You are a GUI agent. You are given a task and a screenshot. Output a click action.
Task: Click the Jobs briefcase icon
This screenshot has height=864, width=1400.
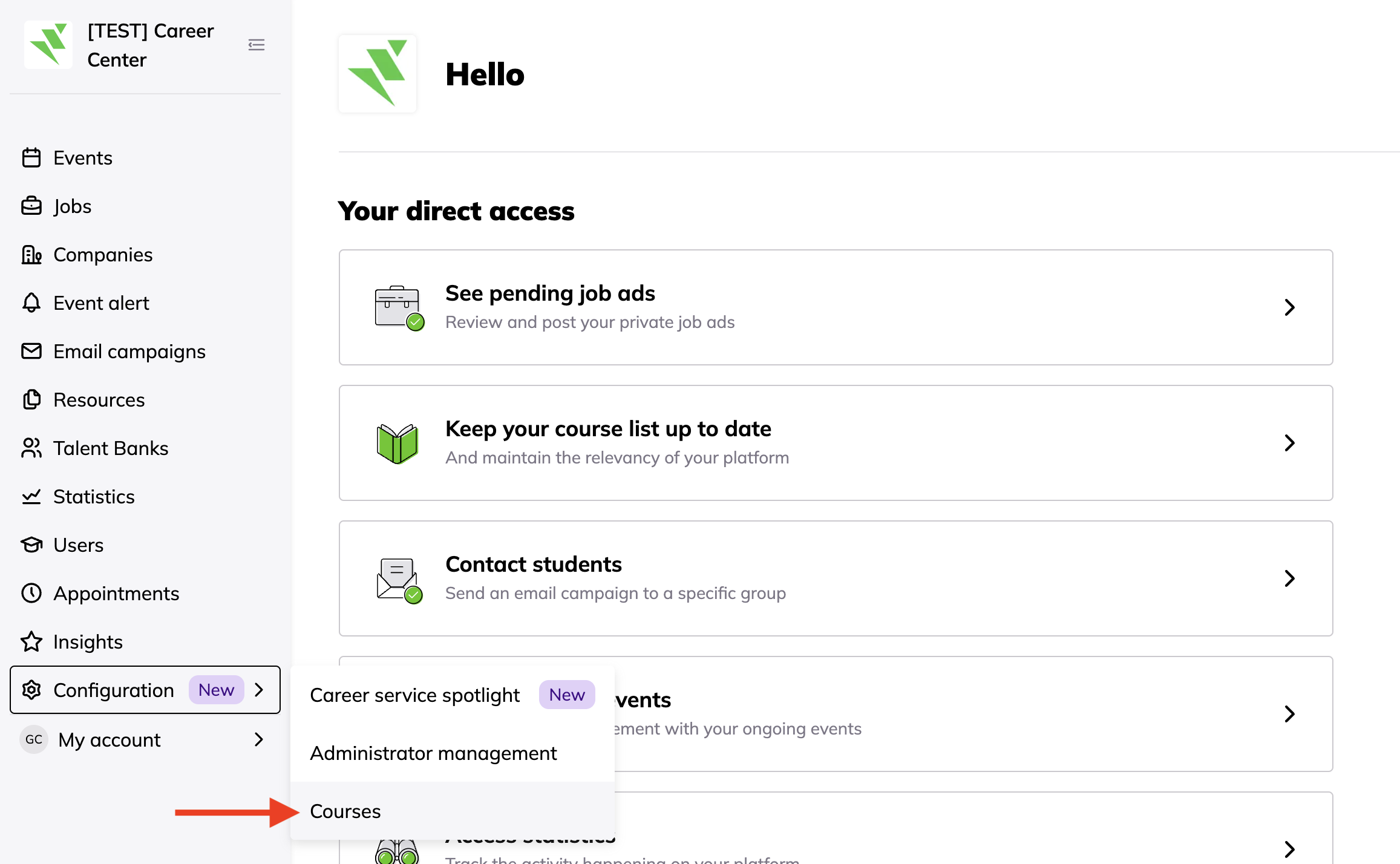[x=31, y=206]
